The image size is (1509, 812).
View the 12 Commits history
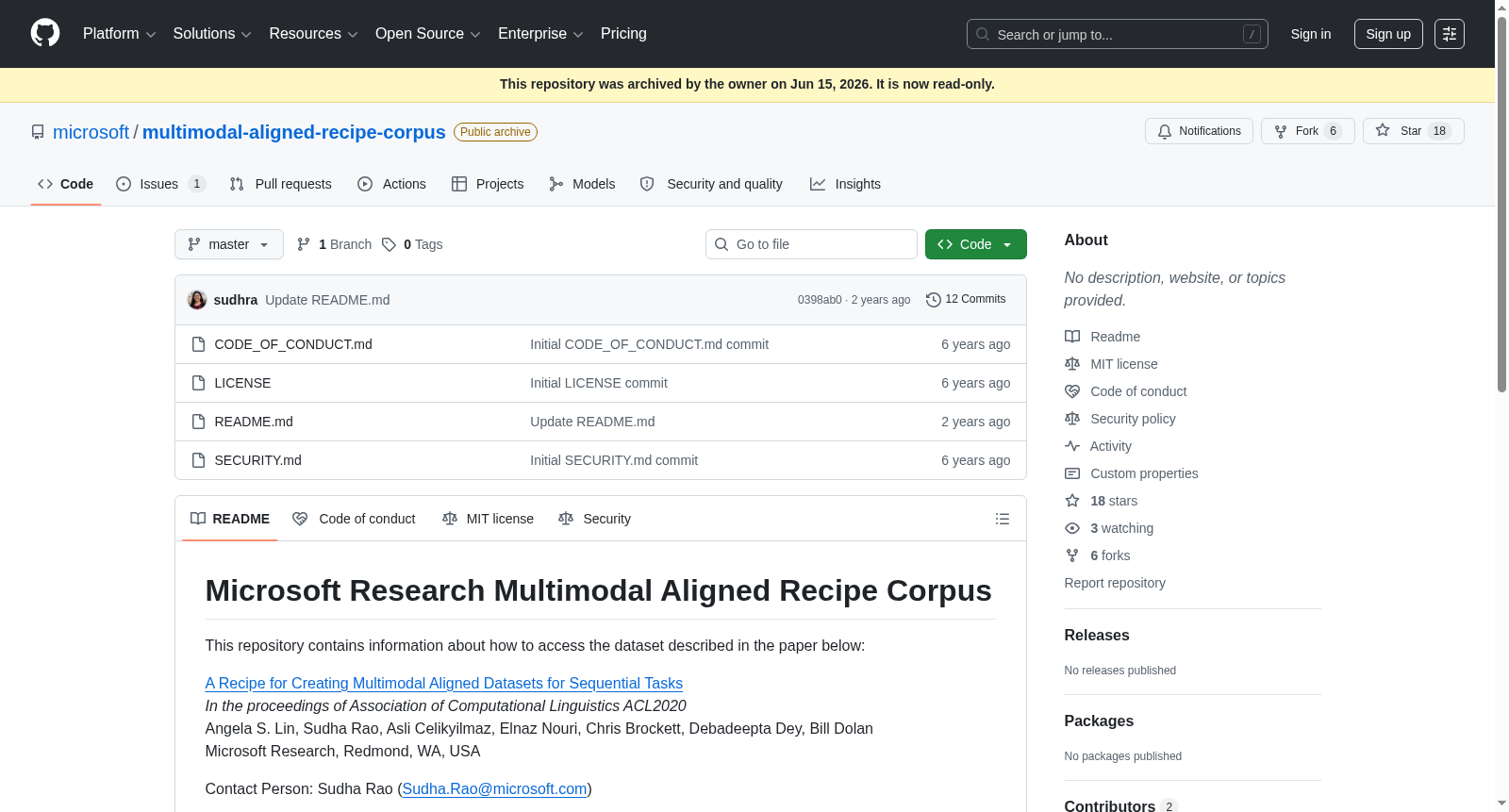[x=966, y=300]
